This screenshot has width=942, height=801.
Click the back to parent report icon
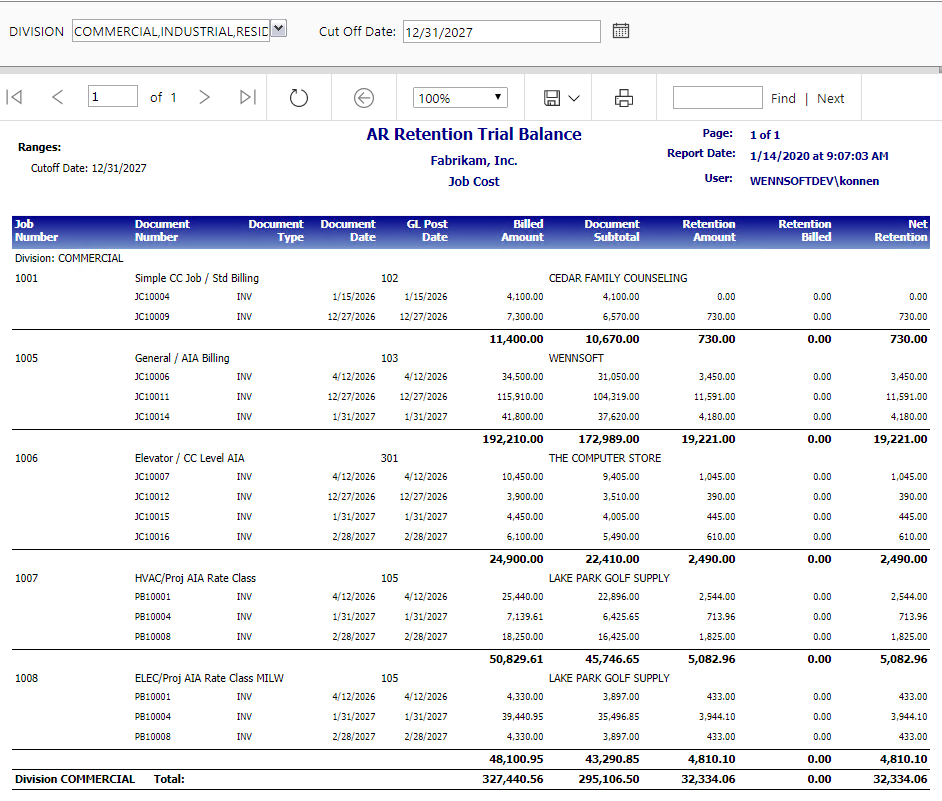coord(364,97)
